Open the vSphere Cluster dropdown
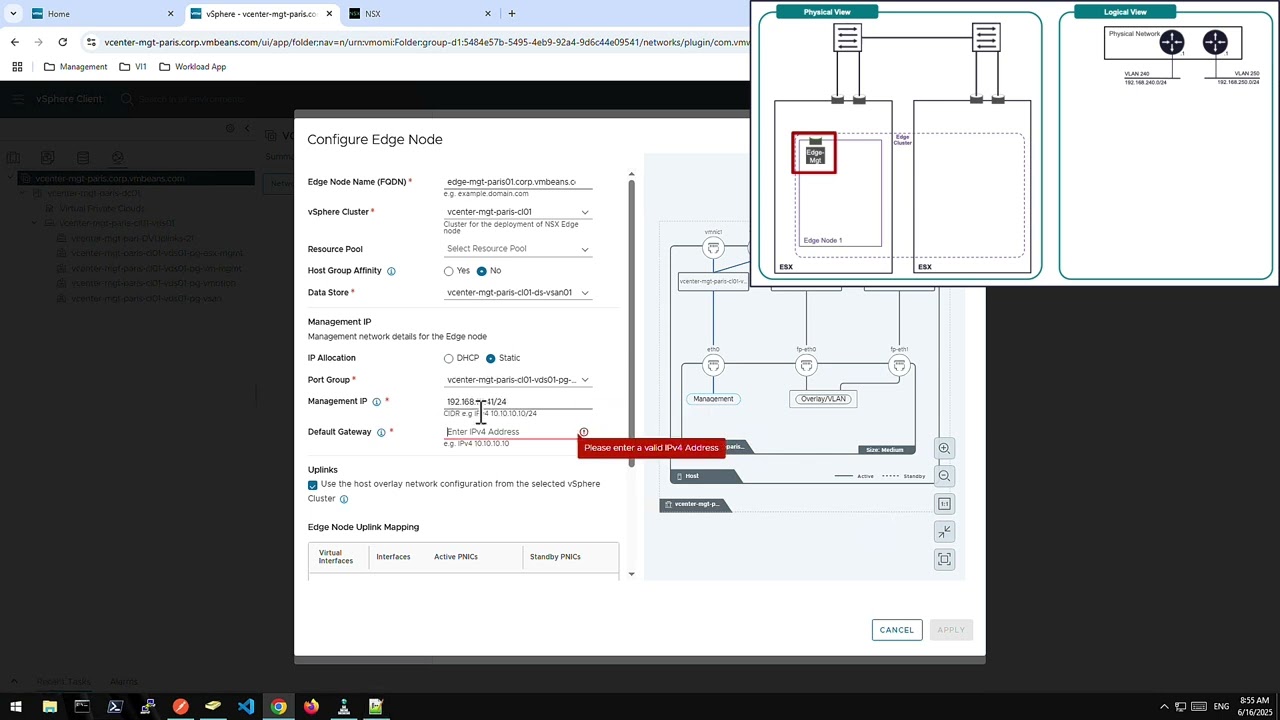Screen dimensions: 1280x720 point(517,212)
